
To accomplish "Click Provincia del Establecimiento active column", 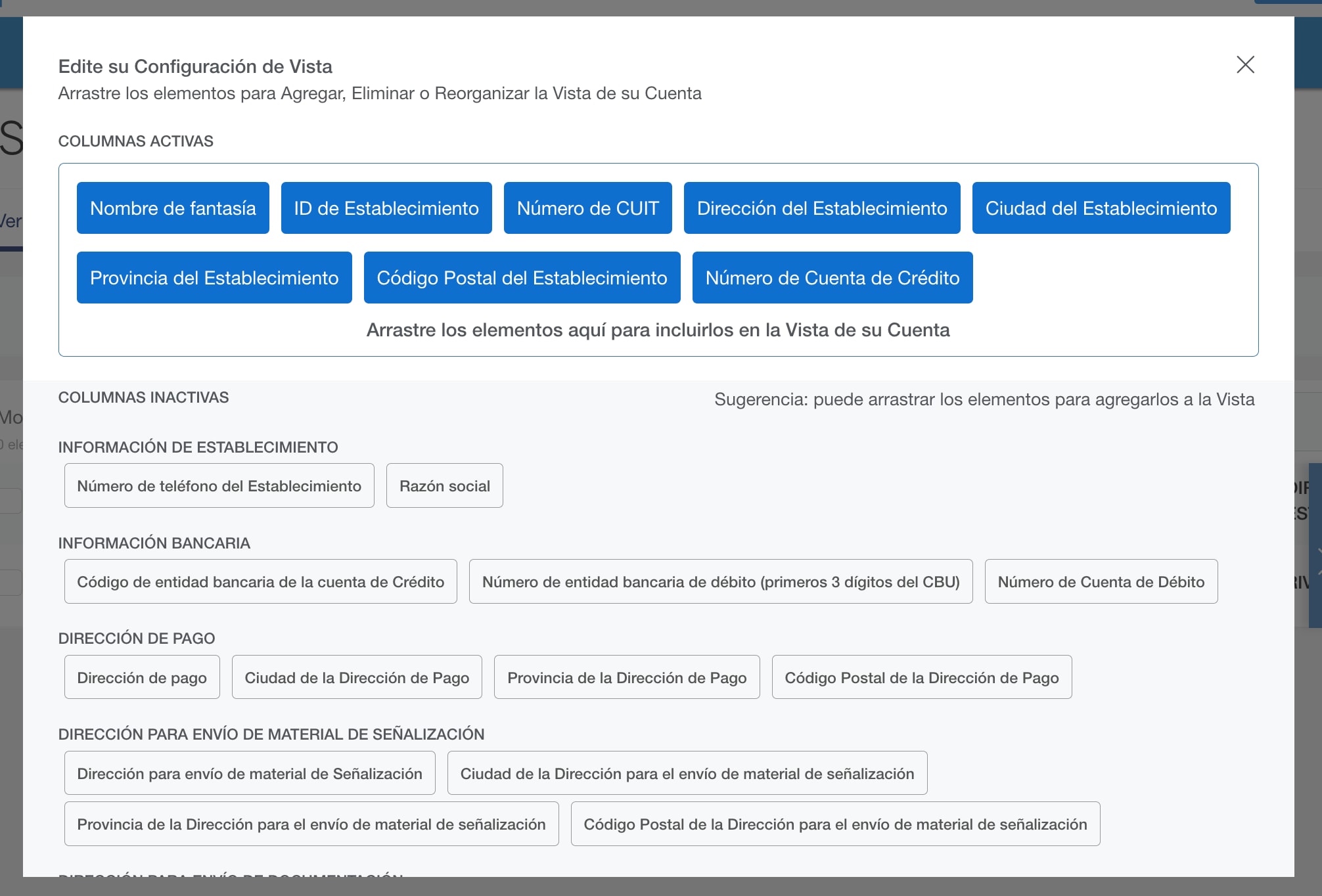I will (x=214, y=277).
